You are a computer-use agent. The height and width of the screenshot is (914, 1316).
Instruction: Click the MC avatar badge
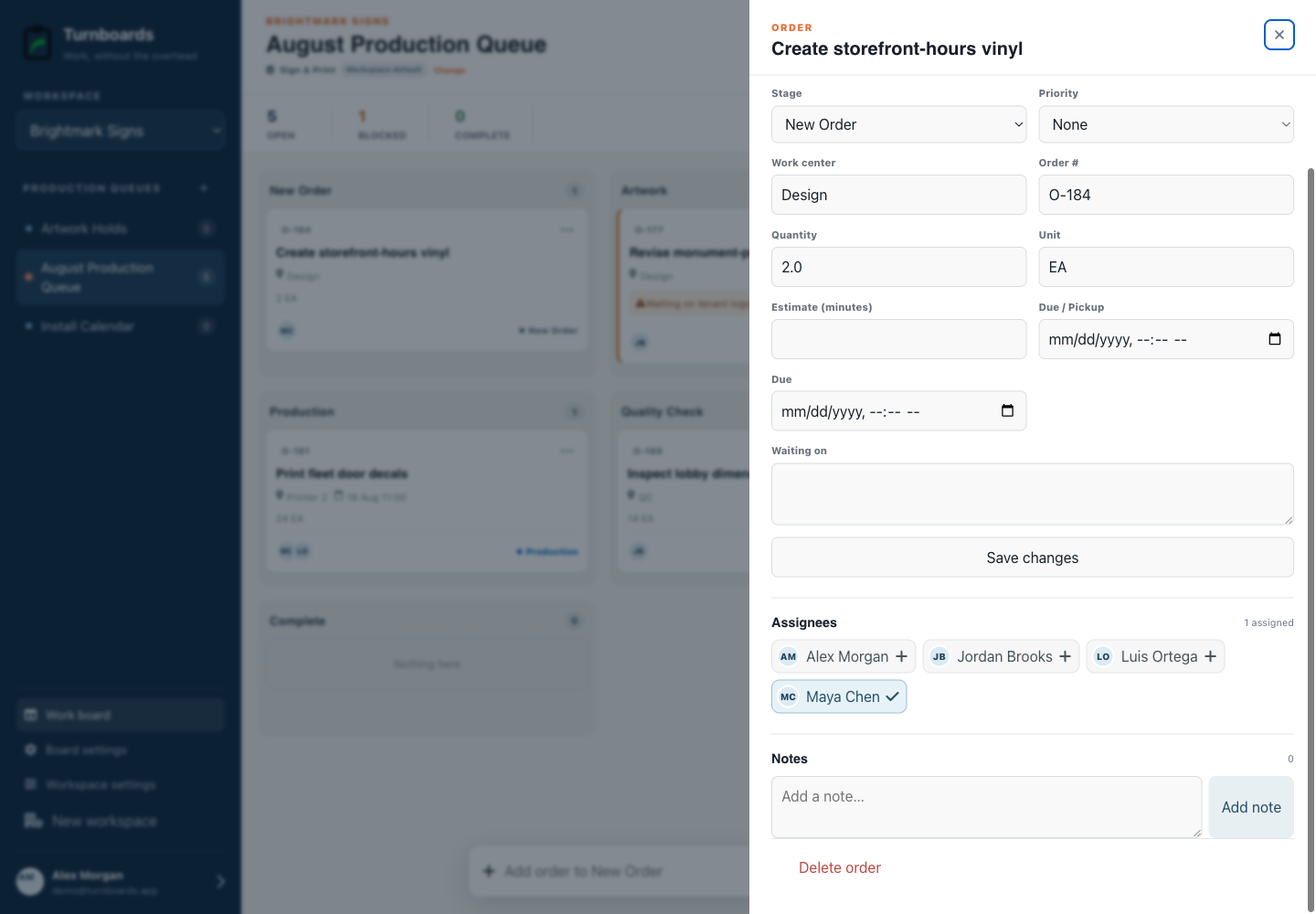(x=788, y=696)
